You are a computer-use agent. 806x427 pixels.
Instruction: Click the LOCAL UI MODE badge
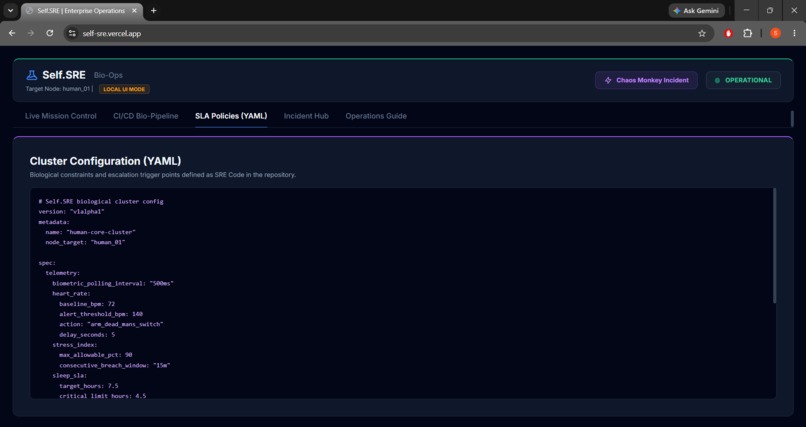(124, 89)
